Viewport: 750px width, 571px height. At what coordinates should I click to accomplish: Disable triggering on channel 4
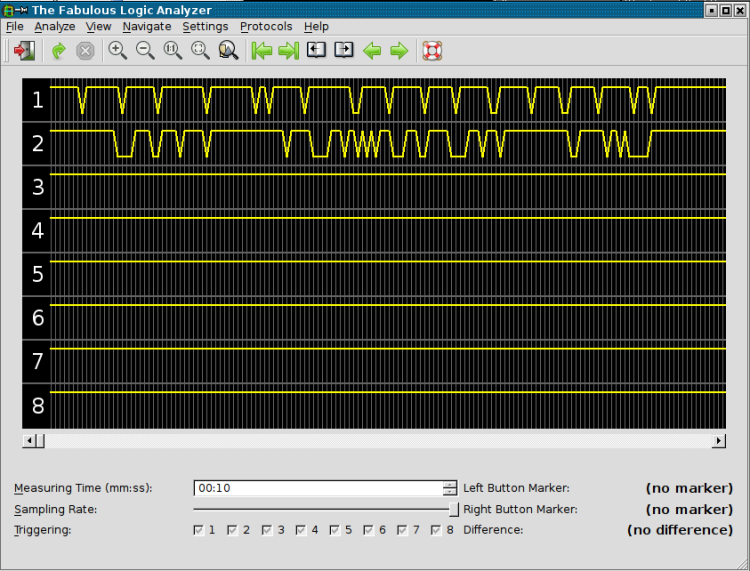click(301, 530)
